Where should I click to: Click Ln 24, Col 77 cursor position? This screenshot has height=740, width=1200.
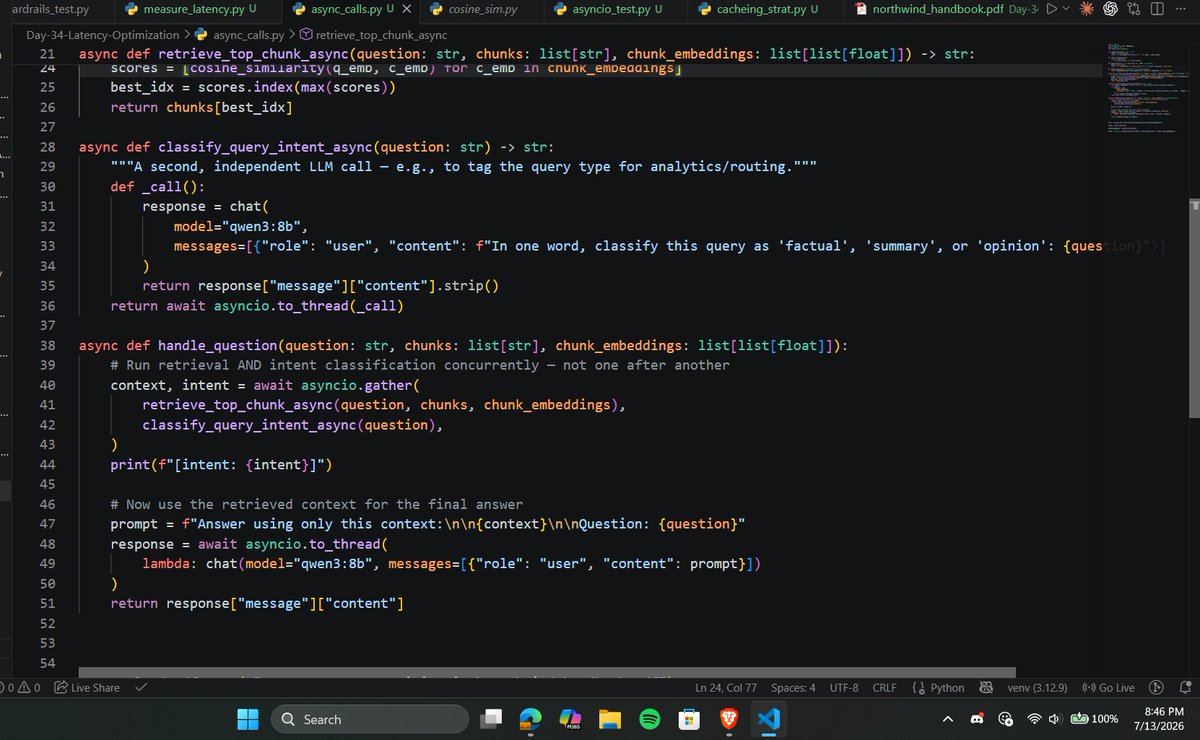(x=726, y=688)
